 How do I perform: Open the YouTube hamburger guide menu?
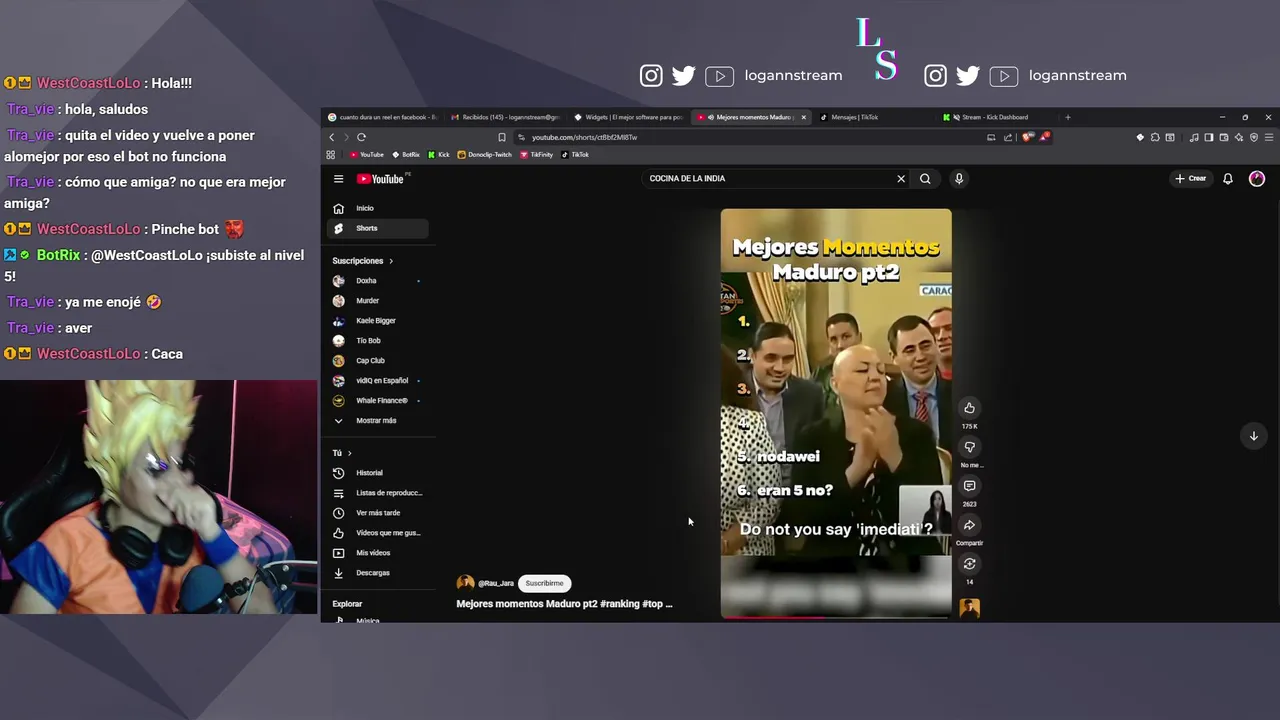click(x=338, y=179)
